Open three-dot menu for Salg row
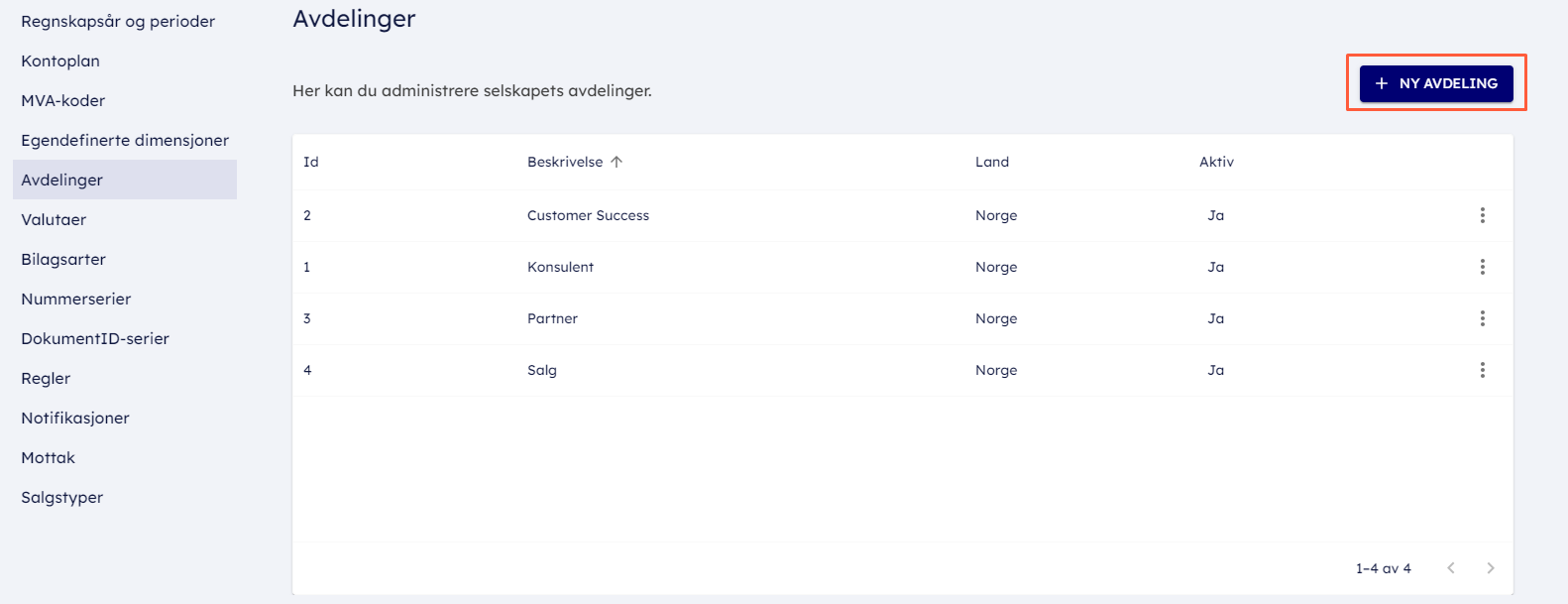Screen dimensions: 1568x604 (1482, 370)
